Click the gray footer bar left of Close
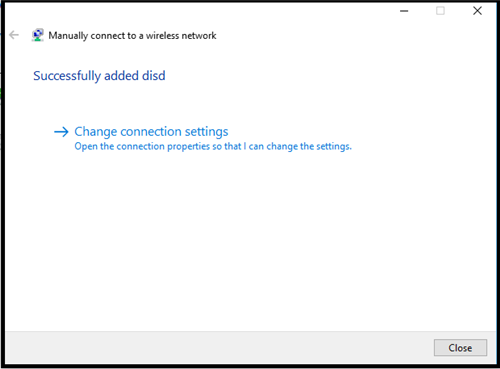 point(217,347)
